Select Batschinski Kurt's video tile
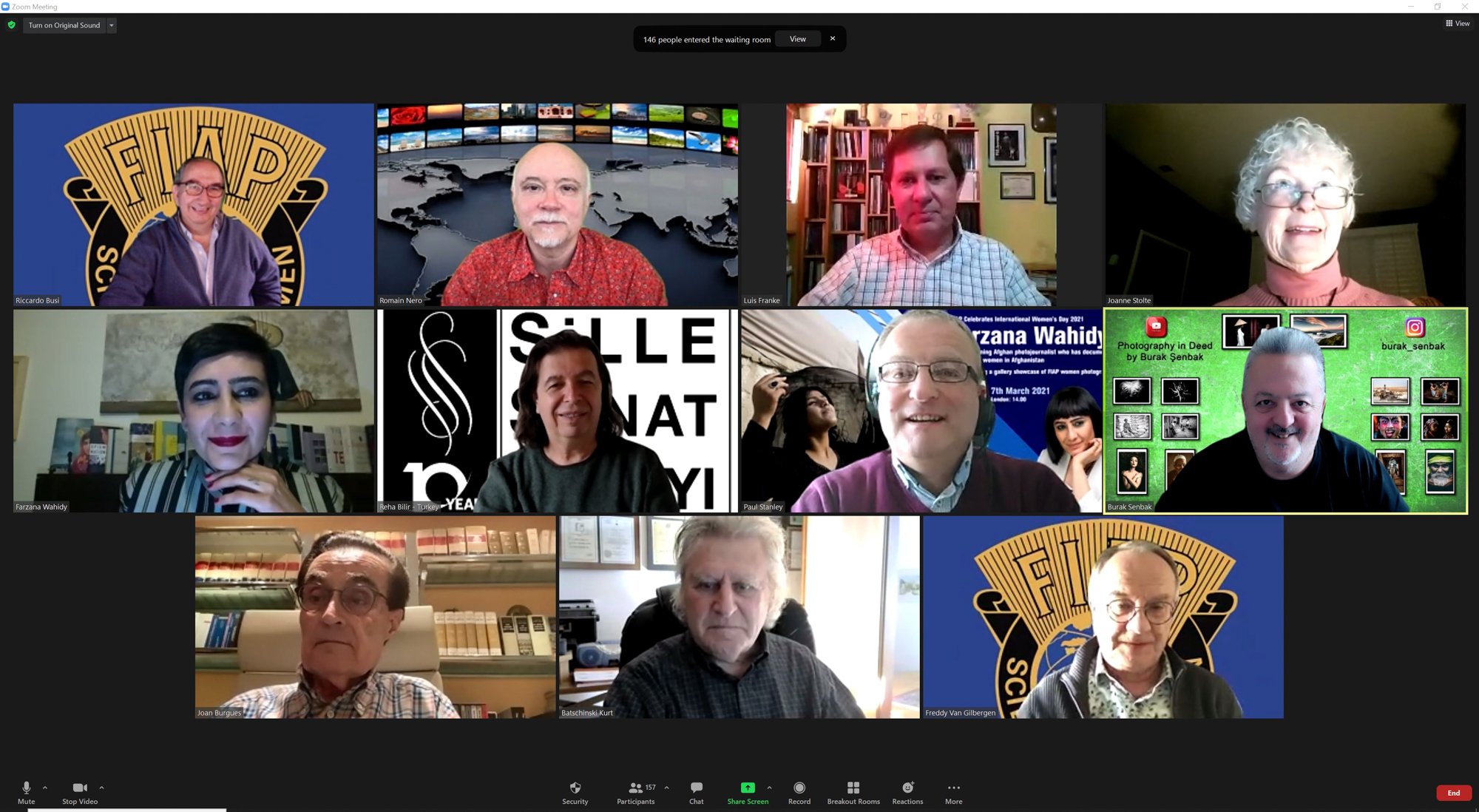The width and height of the screenshot is (1479, 812). tap(739, 618)
